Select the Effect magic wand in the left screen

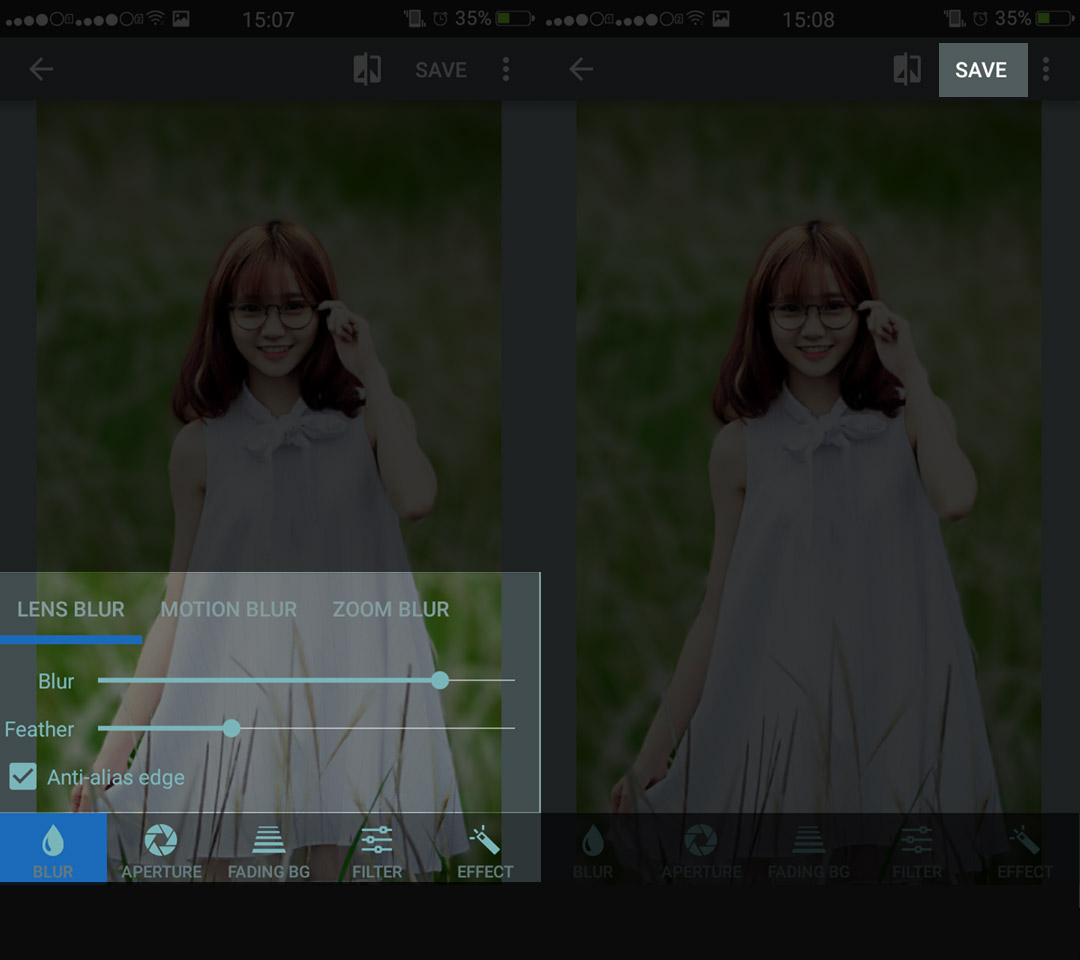pyautogui.click(x=485, y=848)
